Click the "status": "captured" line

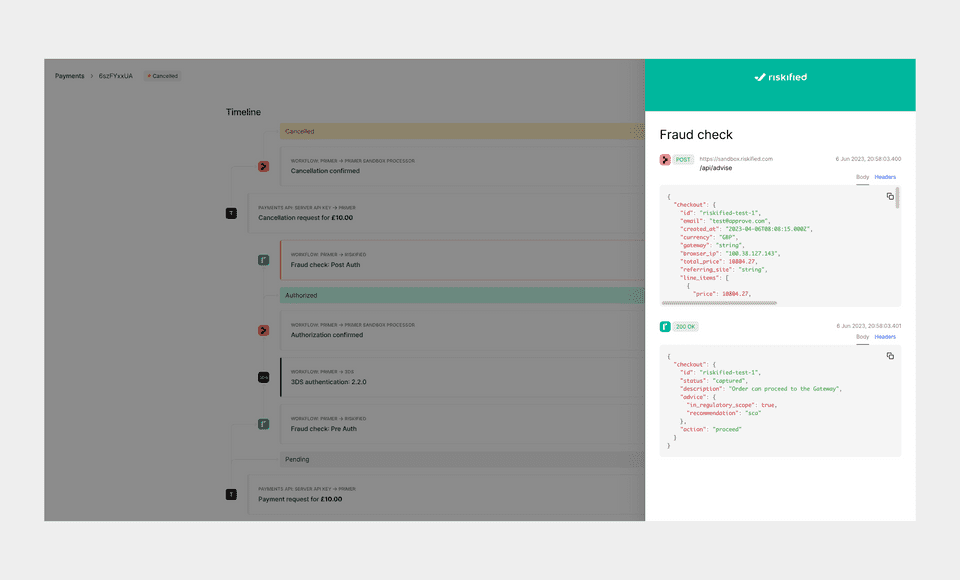click(x=713, y=381)
